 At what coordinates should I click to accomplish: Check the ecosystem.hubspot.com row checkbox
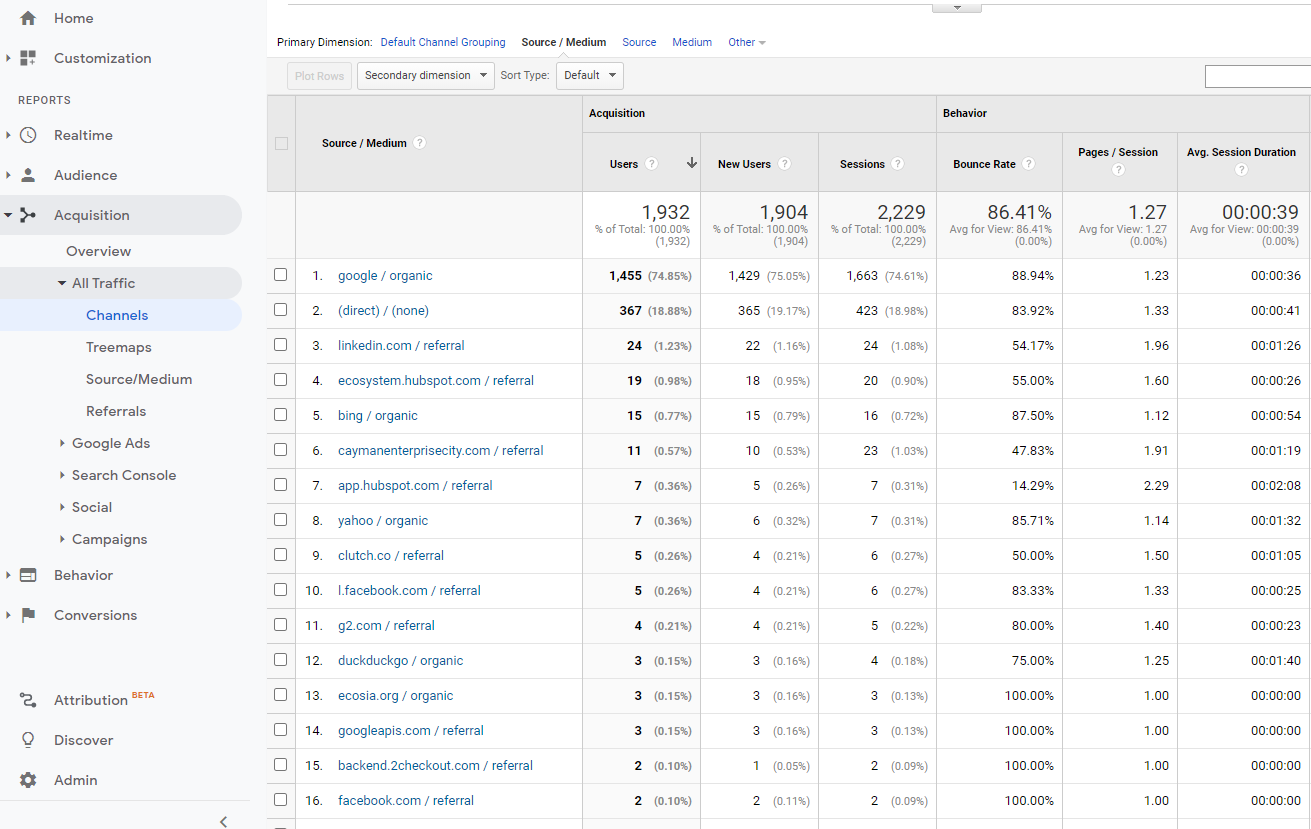281,380
